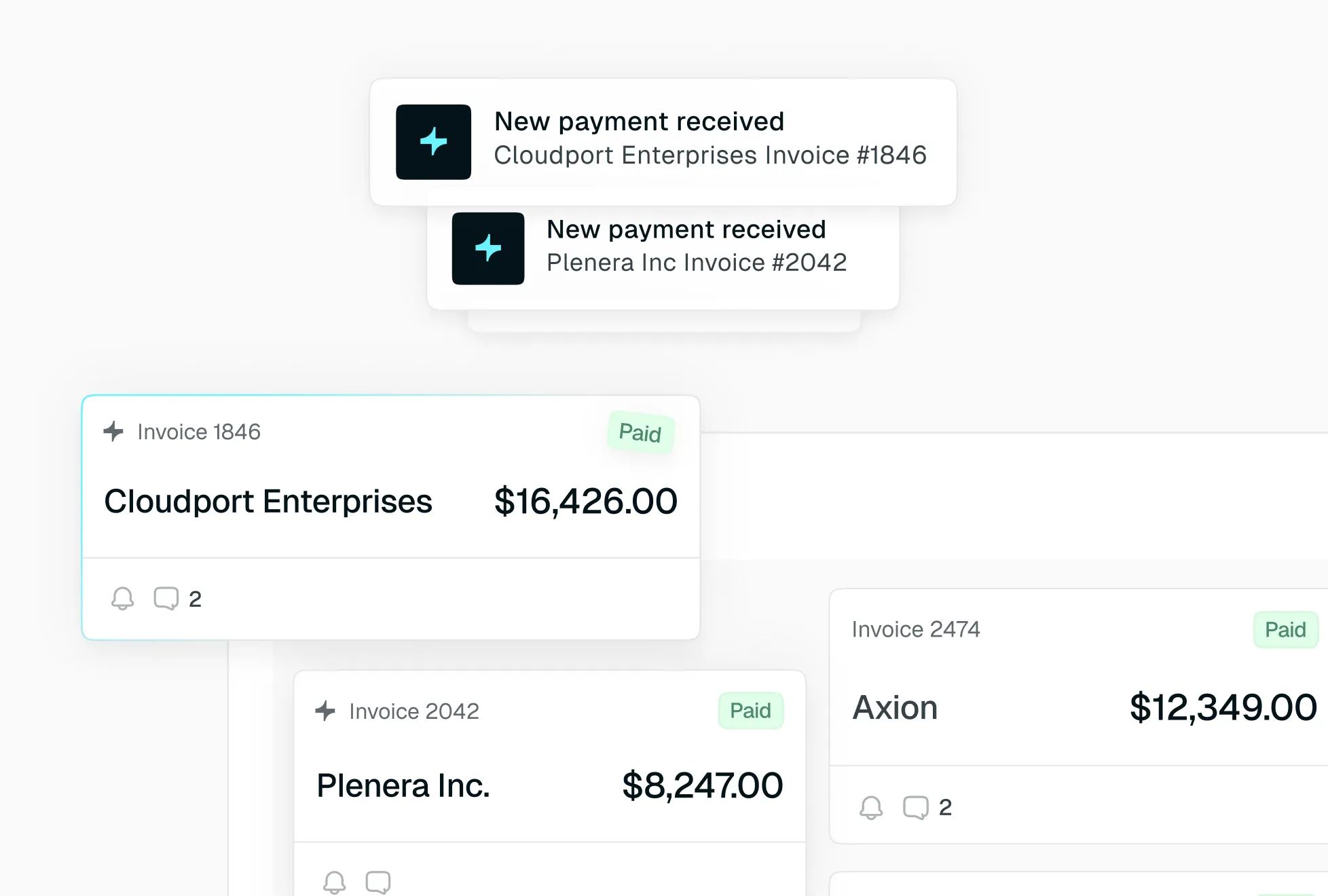Click Paid badge on Invoice 2042

tap(751, 711)
